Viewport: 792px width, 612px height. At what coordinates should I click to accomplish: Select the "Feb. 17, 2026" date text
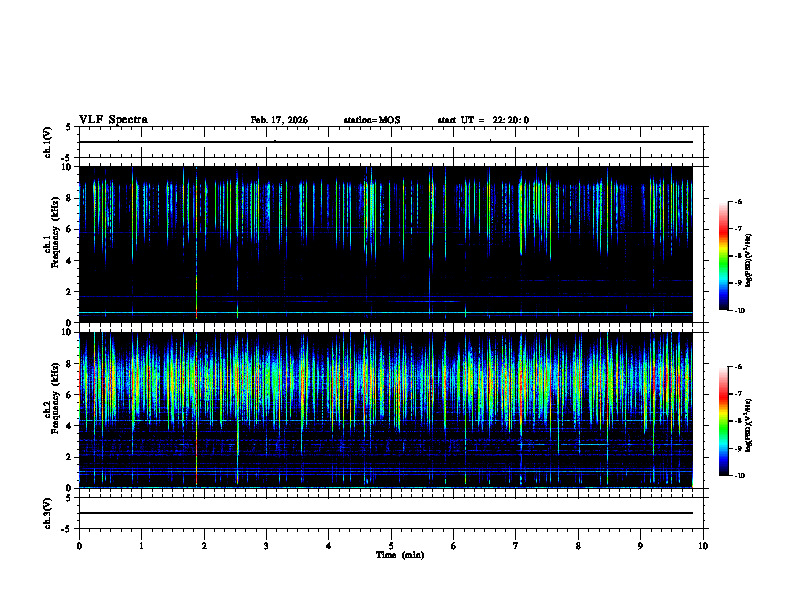coord(279,120)
